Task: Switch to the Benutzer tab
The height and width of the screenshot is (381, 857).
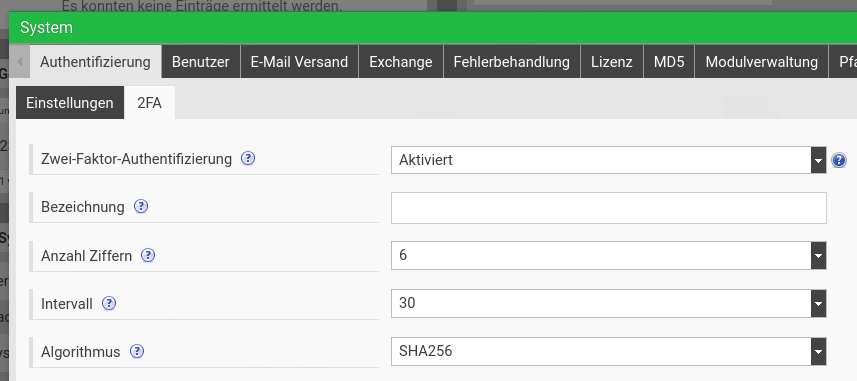Action: coord(201,62)
